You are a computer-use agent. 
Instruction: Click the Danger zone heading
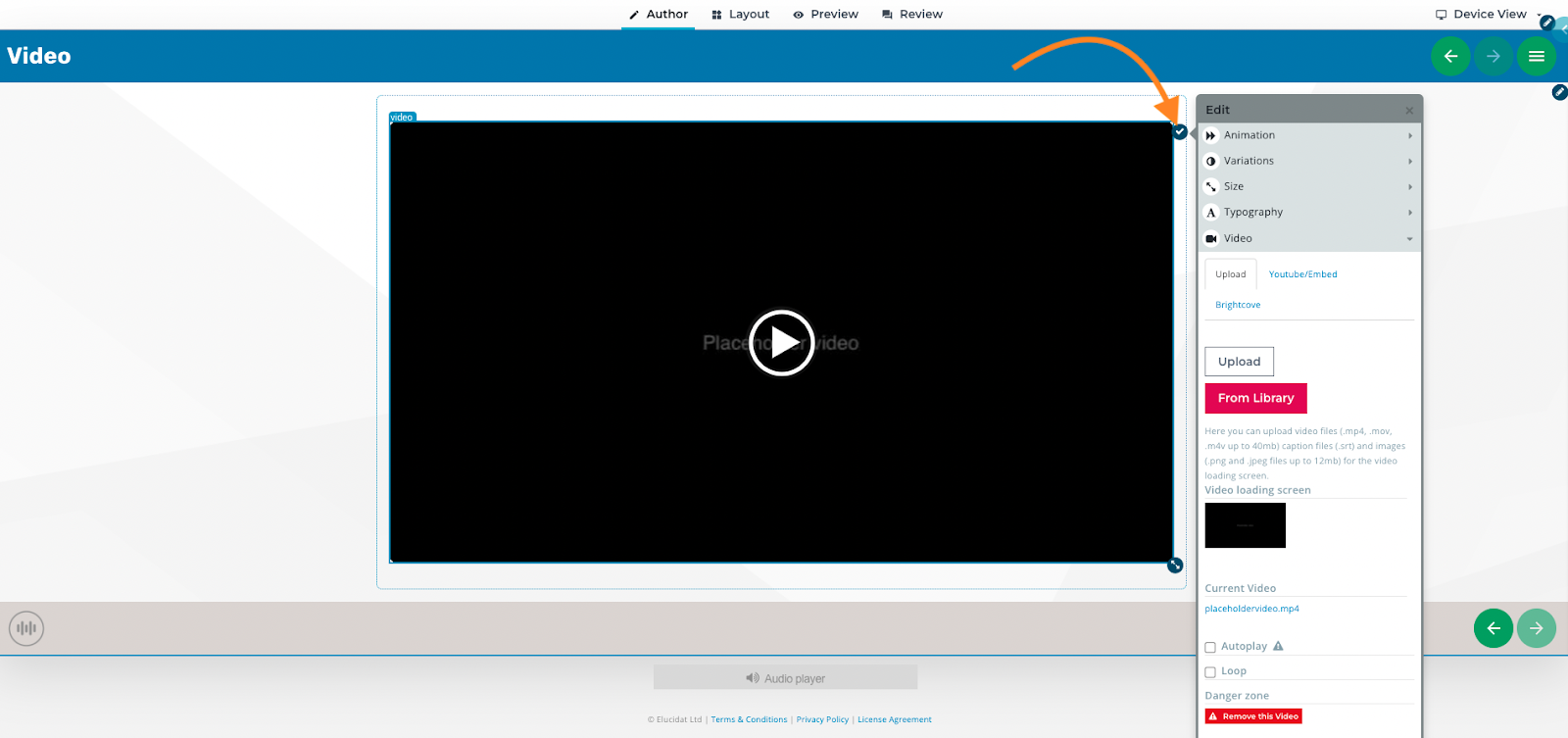tap(1237, 696)
